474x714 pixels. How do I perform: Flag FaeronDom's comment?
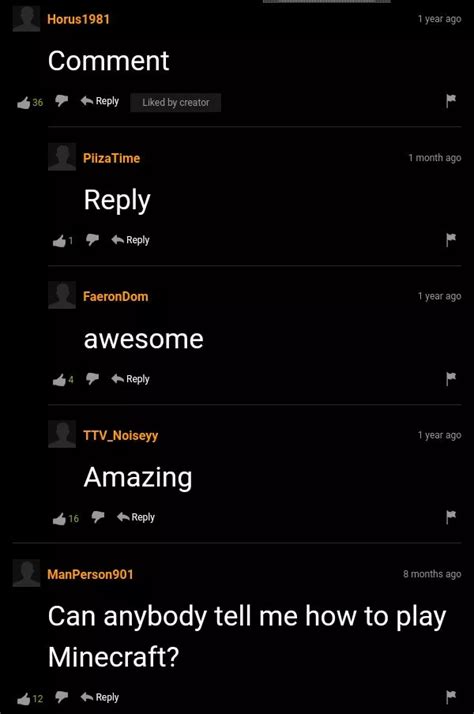[450, 378]
